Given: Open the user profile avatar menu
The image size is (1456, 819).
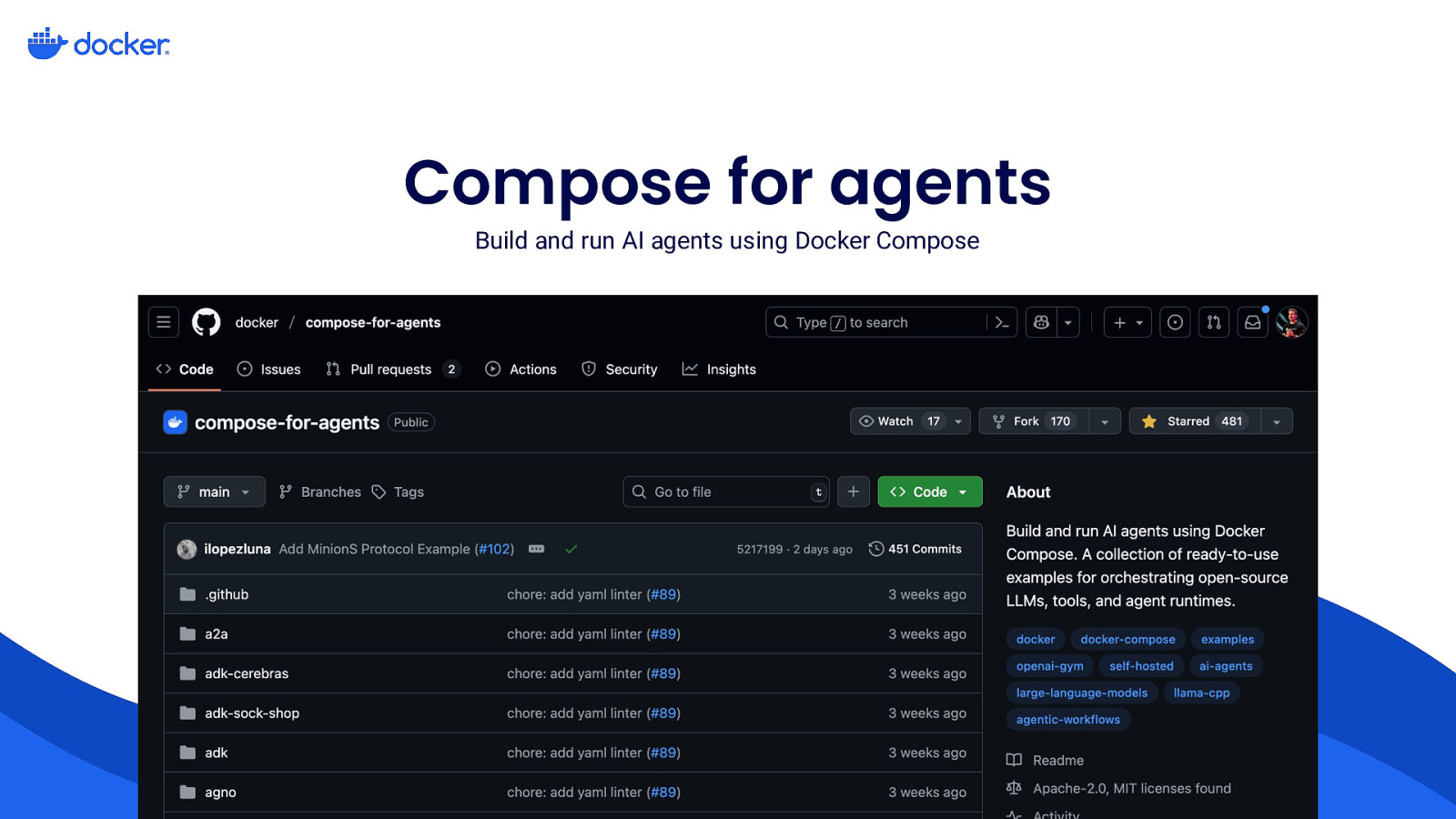Looking at the screenshot, I should (1292, 322).
